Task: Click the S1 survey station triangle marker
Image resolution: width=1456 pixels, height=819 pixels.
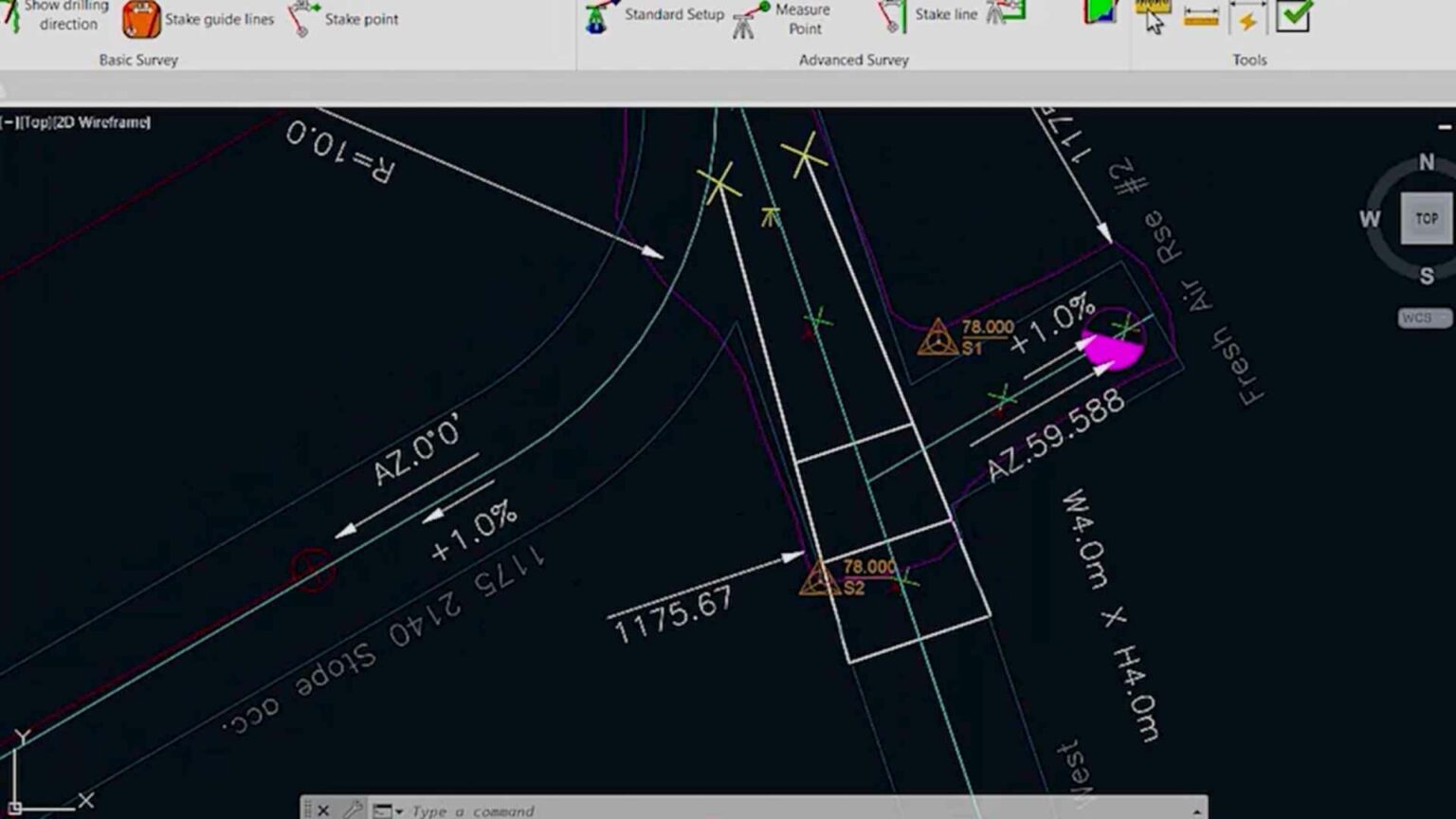Action: pos(937,338)
